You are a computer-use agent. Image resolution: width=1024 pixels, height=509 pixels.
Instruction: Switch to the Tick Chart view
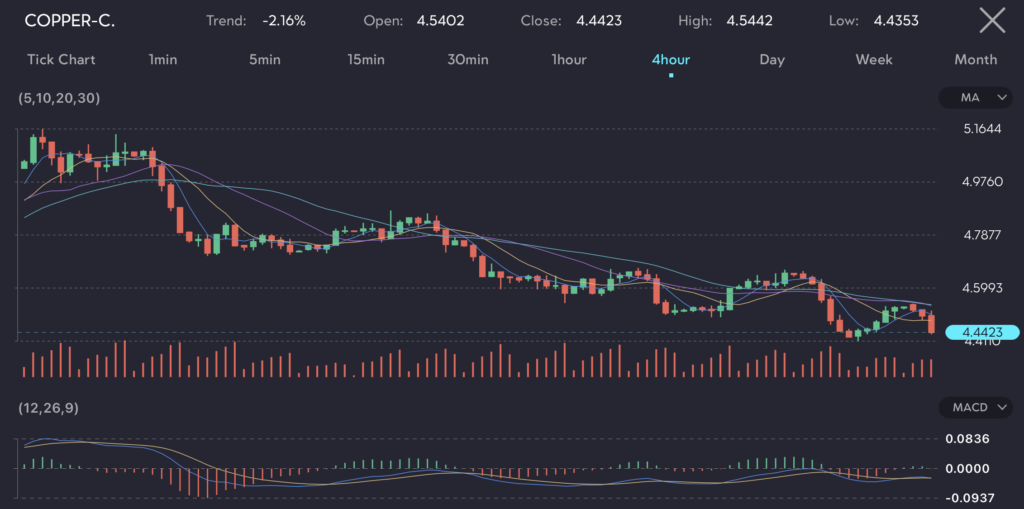tap(61, 59)
